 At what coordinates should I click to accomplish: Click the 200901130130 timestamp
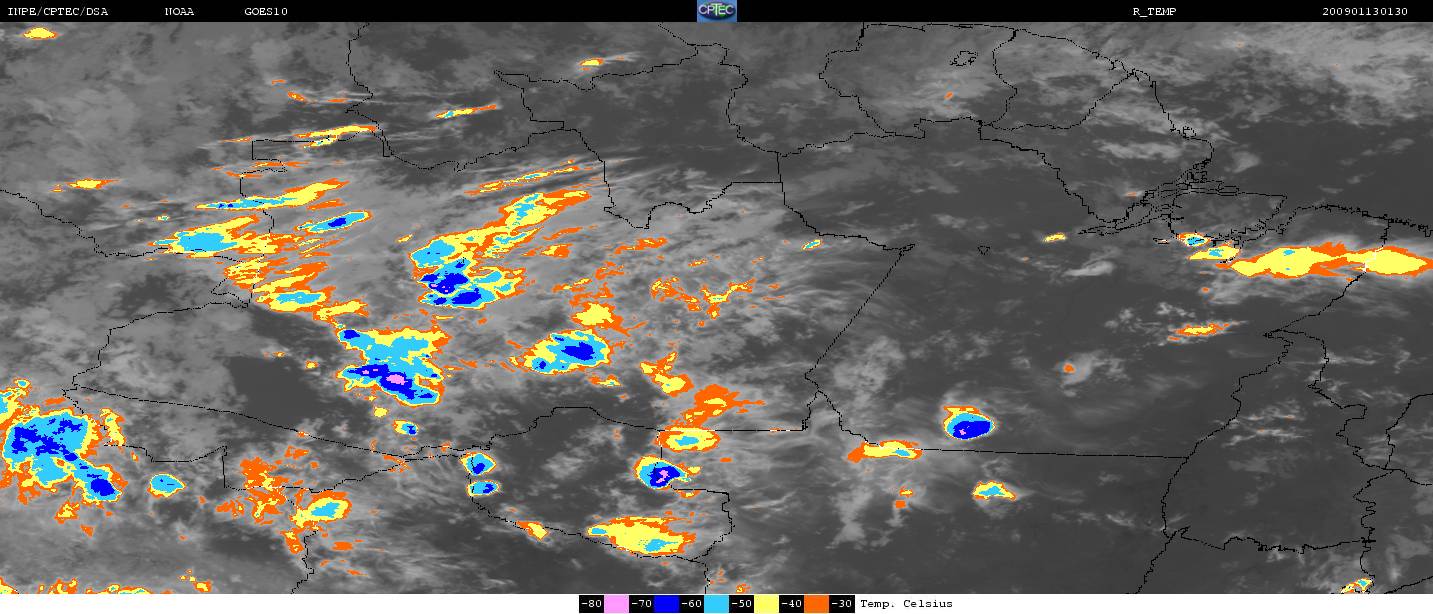(1365, 12)
